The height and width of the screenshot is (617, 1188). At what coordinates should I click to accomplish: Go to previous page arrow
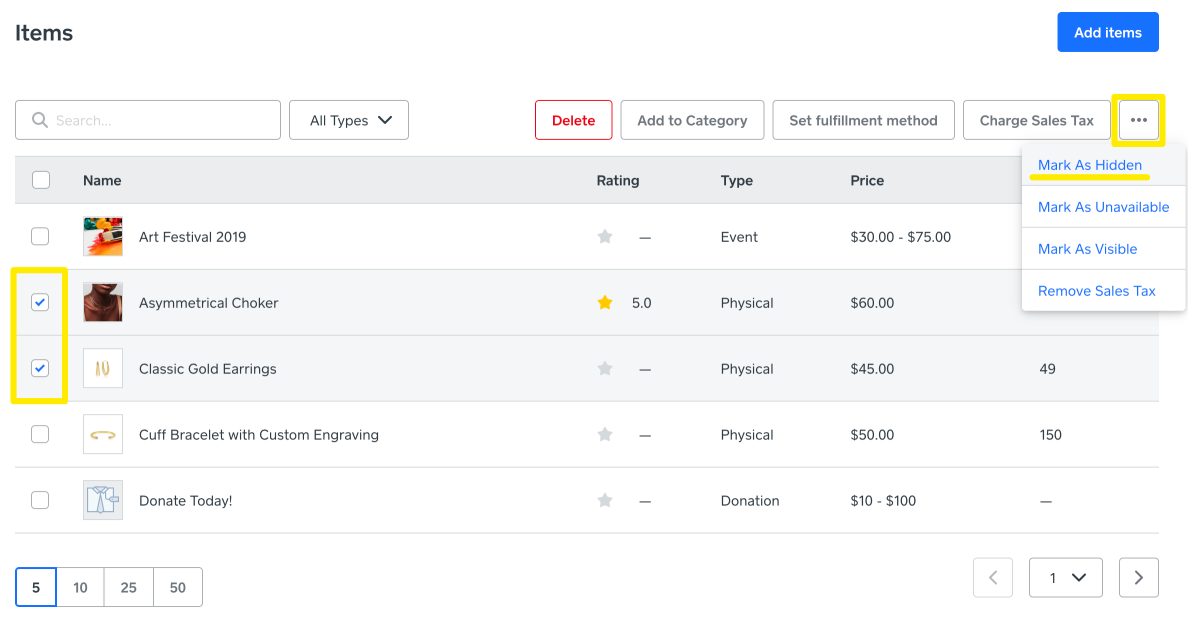pos(993,577)
